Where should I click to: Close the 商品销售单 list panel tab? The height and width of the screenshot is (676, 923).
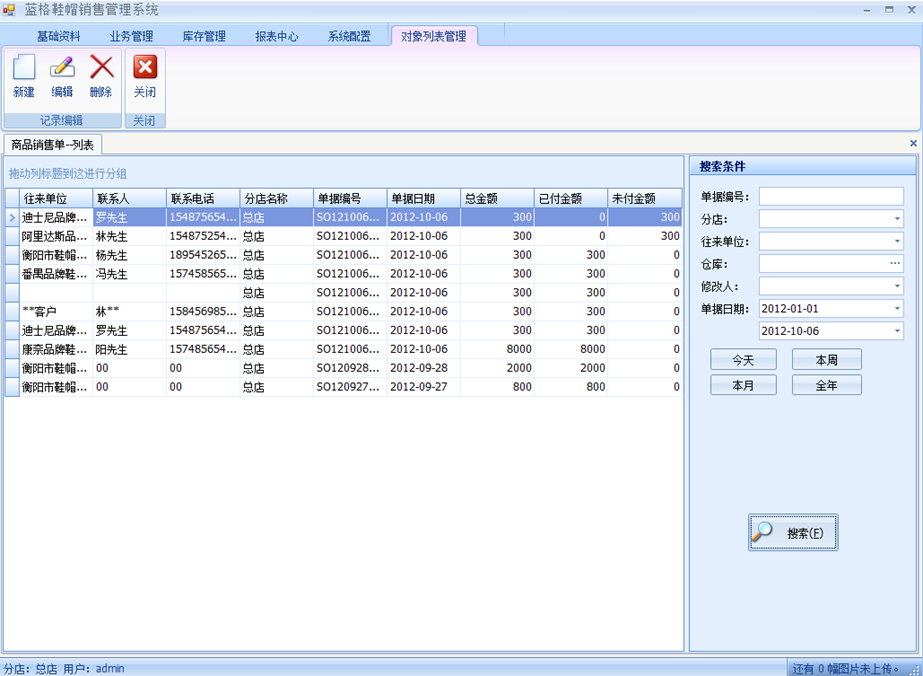(912, 144)
